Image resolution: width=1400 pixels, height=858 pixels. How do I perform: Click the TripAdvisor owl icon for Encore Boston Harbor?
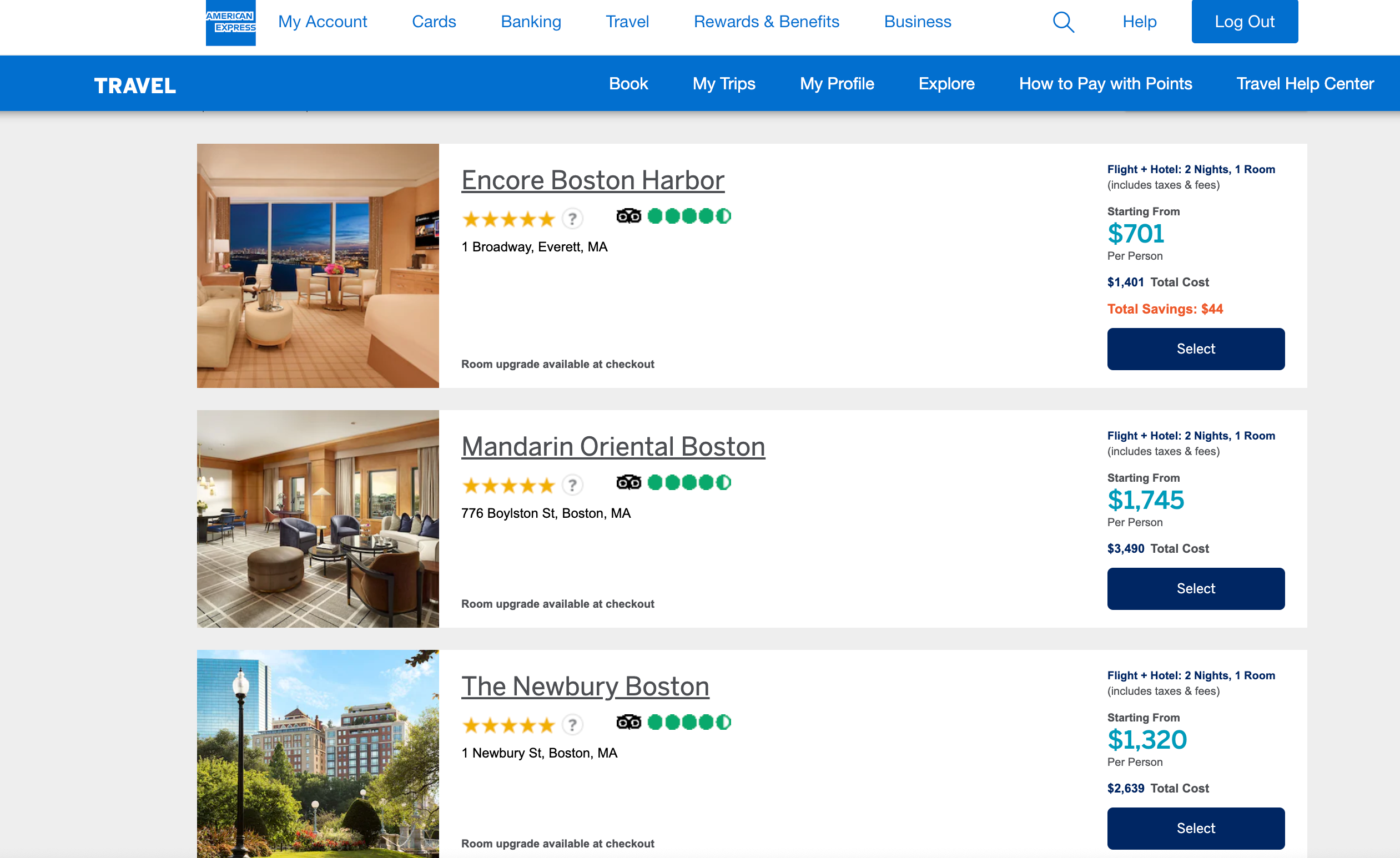pyautogui.click(x=628, y=215)
